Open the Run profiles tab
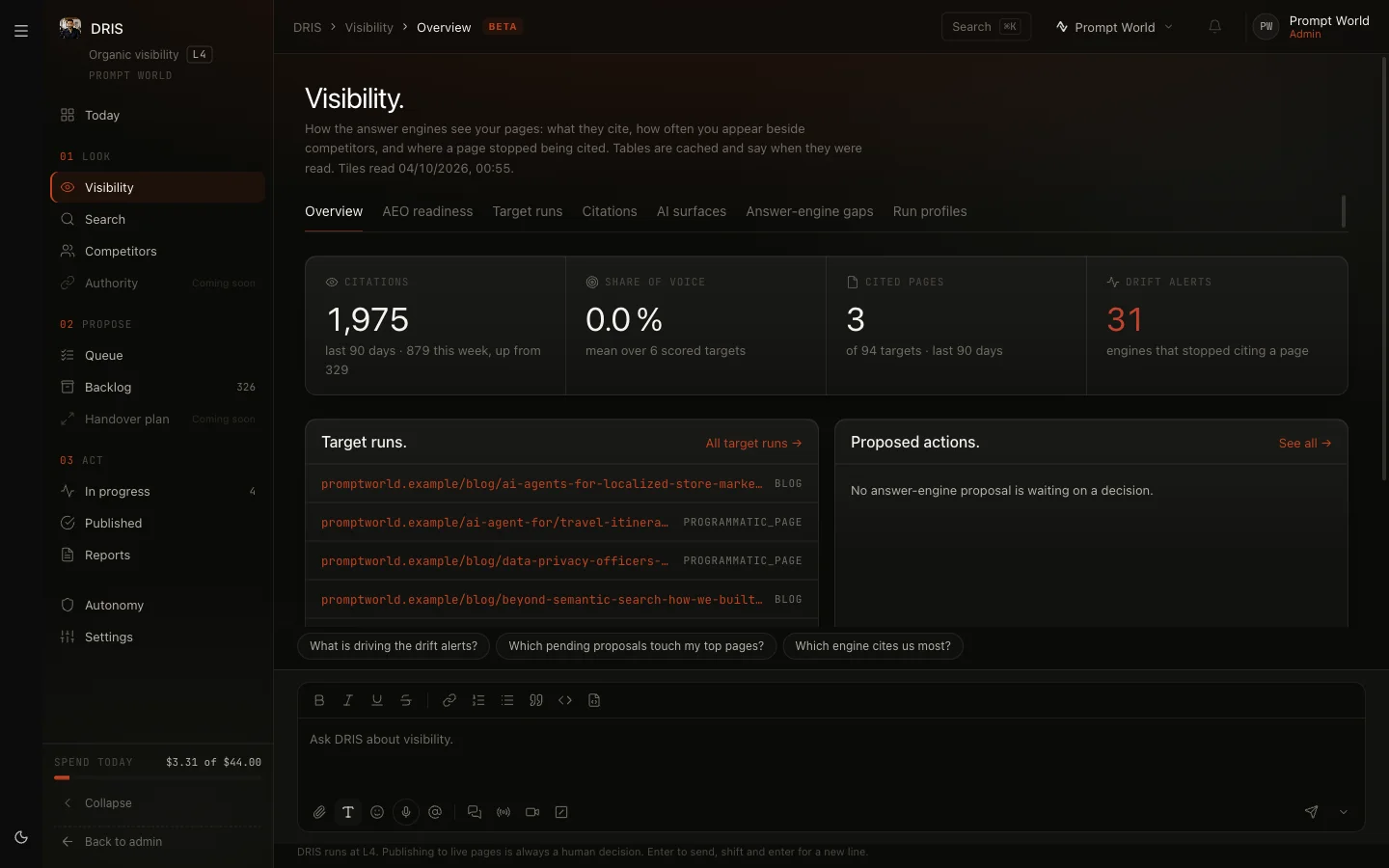1389x868 pixels. (930, 211)
